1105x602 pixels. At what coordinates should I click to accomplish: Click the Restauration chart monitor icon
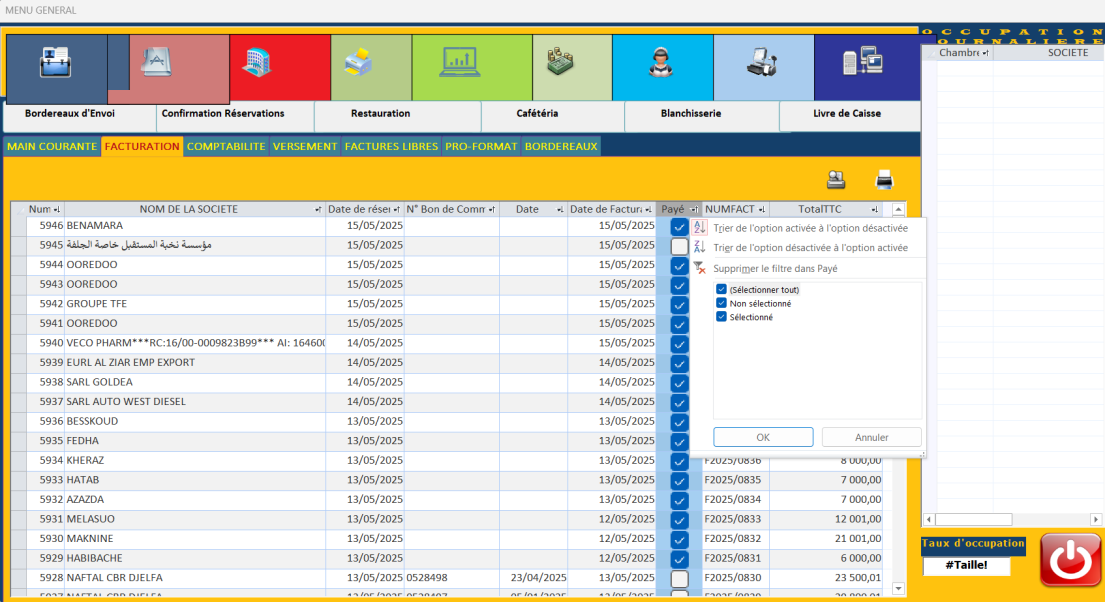(x=459, y=63)
